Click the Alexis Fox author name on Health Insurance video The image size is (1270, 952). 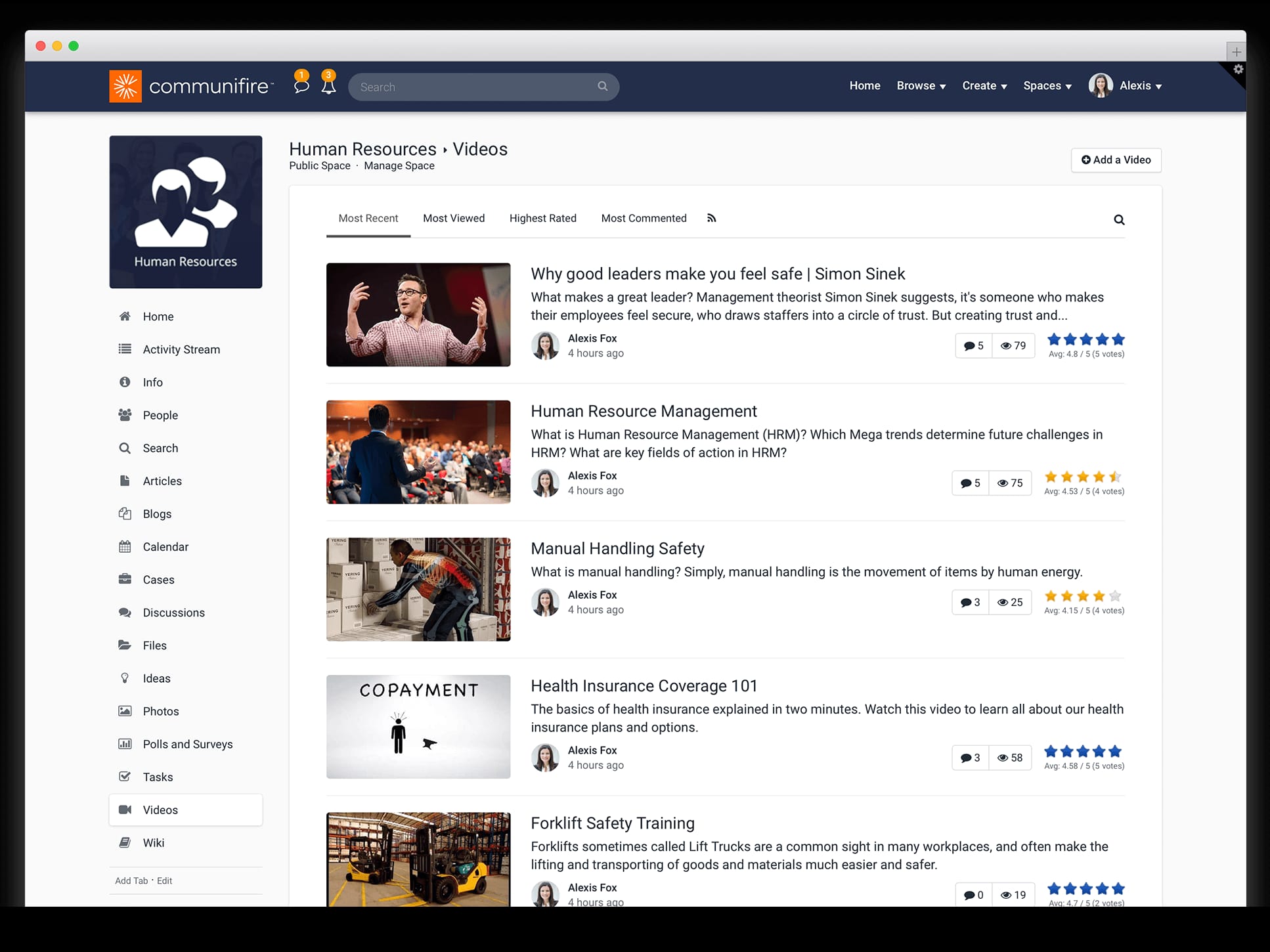[x=592, y=750]
